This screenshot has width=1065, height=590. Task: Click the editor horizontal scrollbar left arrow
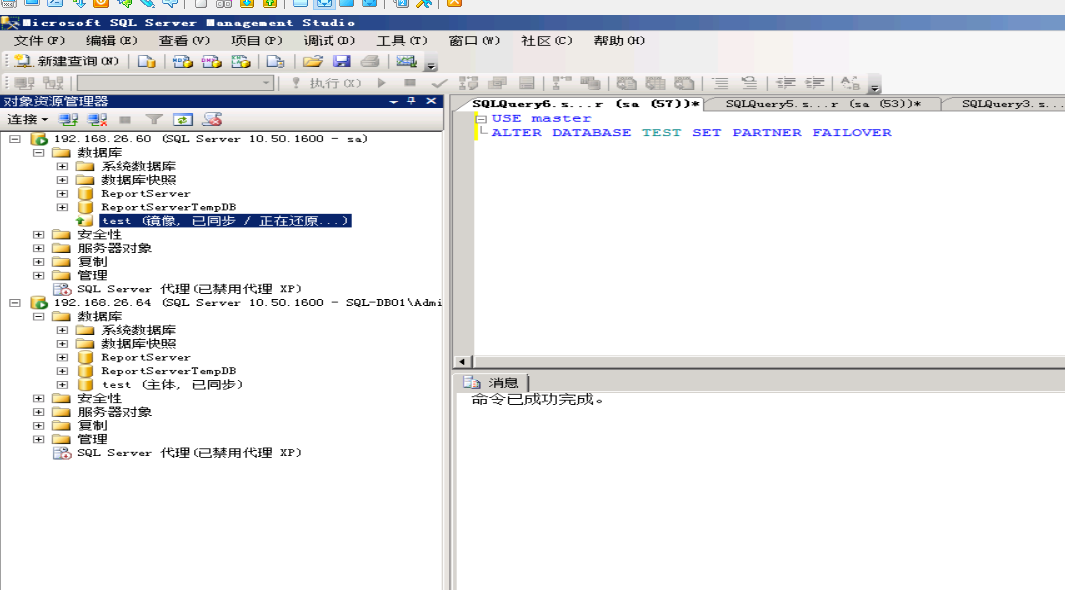(x=463, y=362)
